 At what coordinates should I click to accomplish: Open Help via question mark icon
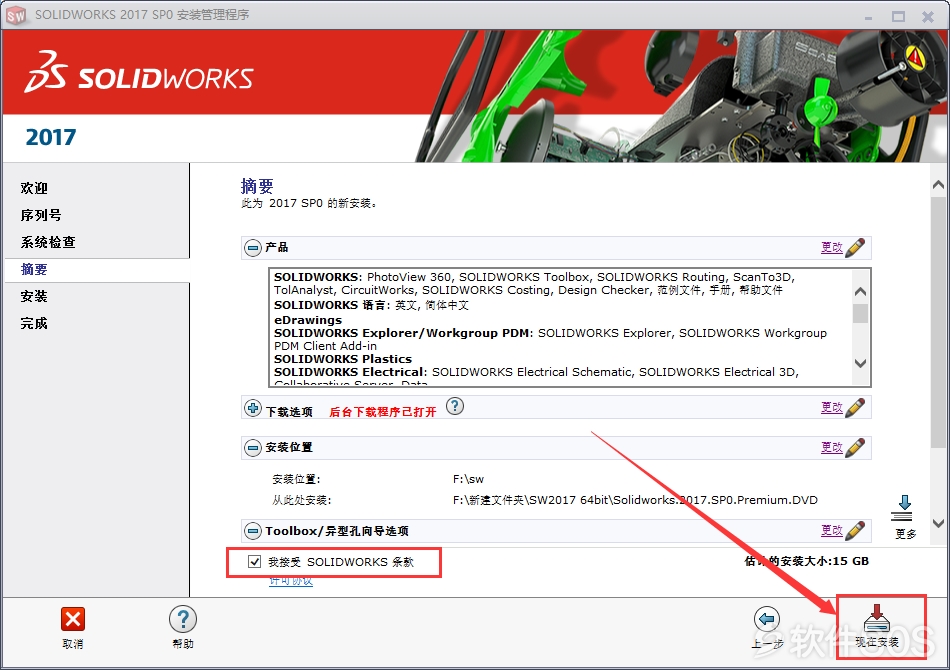point(182,619)
